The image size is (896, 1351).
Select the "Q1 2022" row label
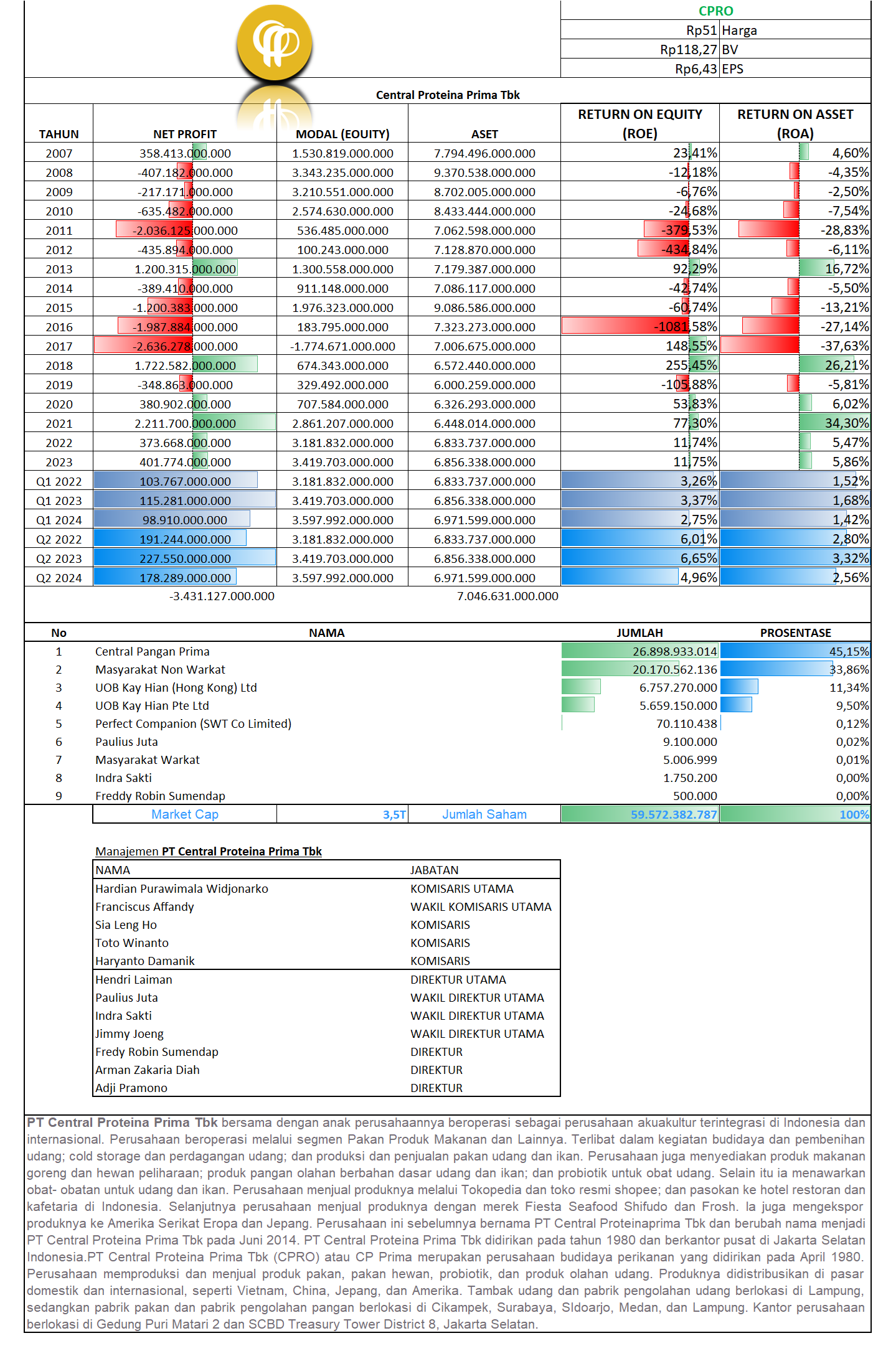59,481
